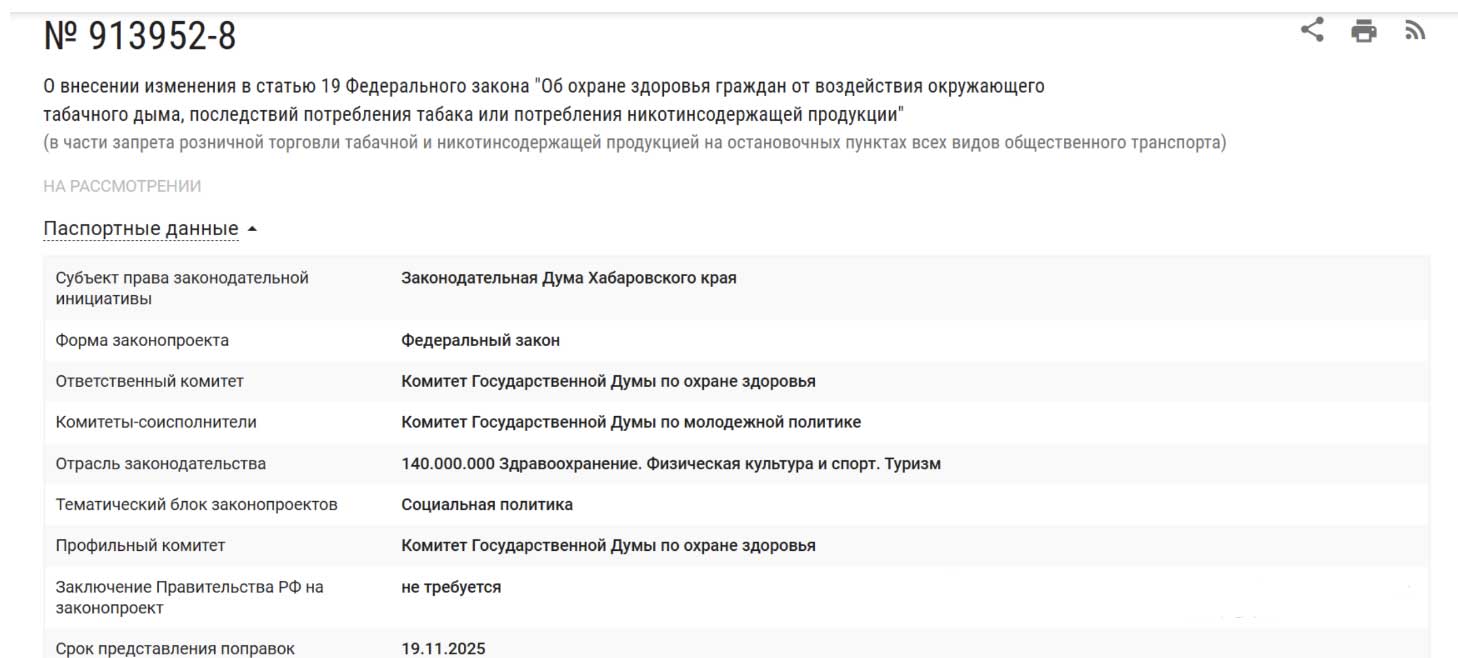Click the не требуется conclusion value

[x=451, y=587]
